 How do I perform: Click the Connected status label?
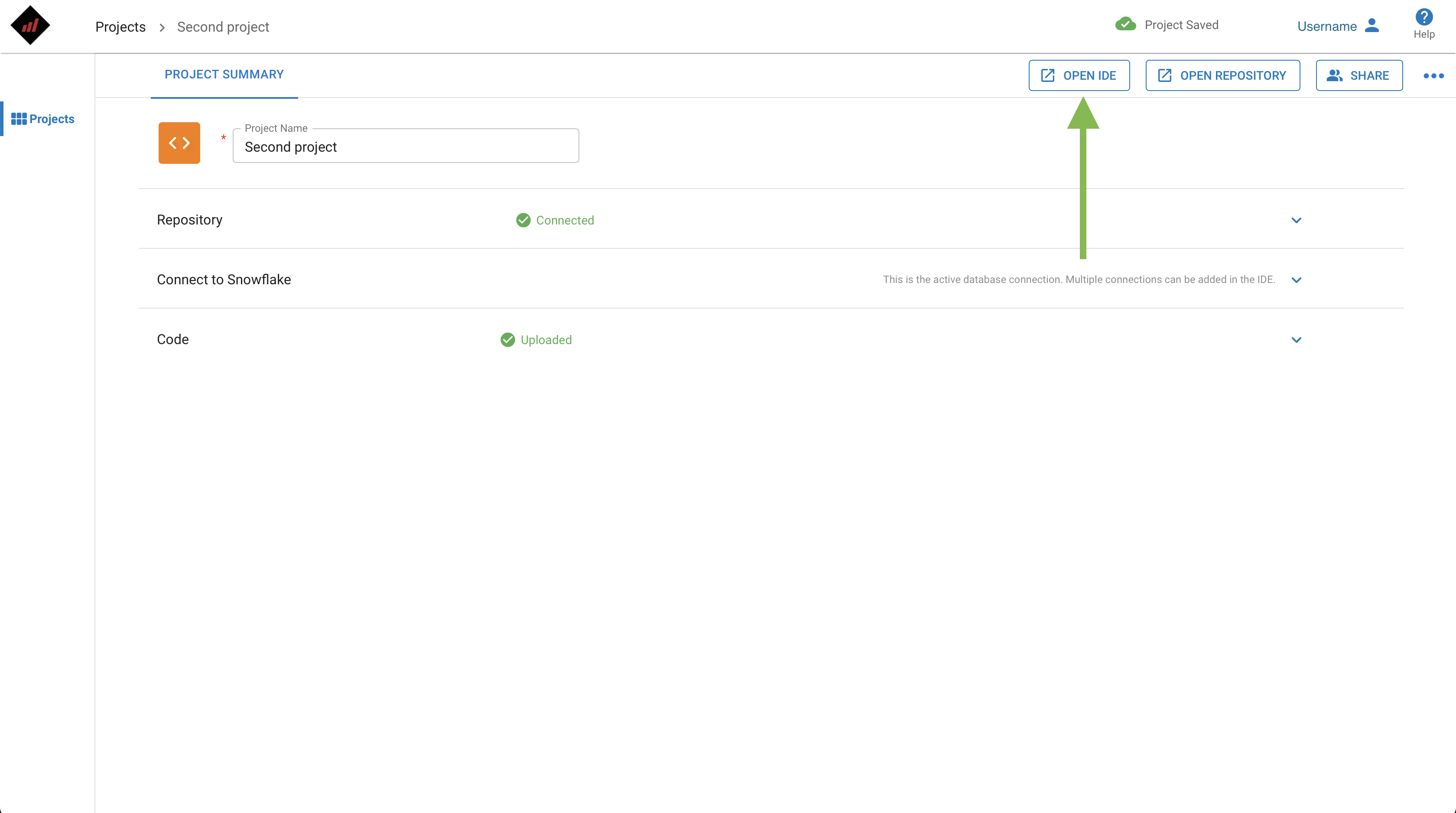point(565,220)
